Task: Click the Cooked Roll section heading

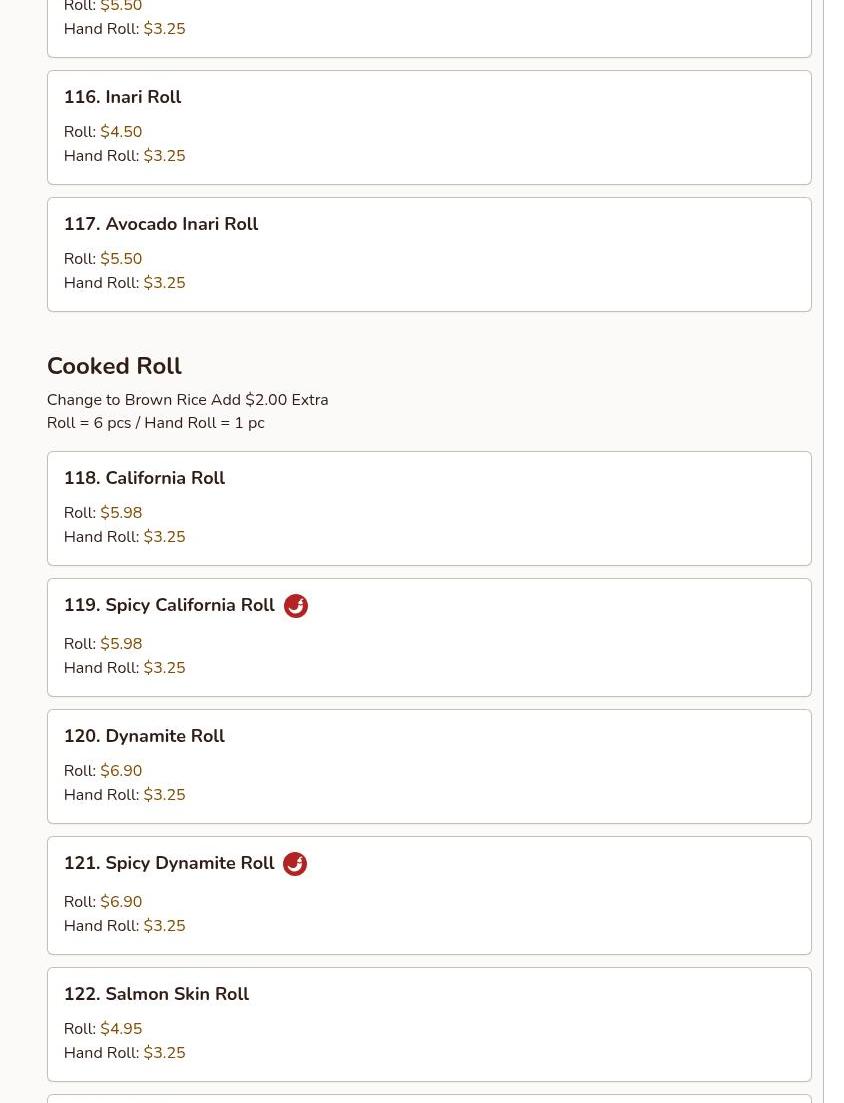Action: [x=114, y=366]
